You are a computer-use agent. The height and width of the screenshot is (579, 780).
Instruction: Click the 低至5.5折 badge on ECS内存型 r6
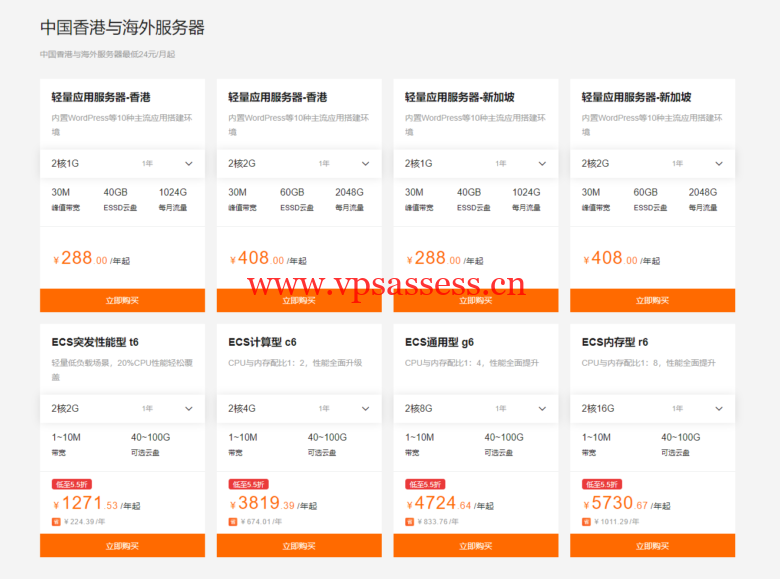600,484
